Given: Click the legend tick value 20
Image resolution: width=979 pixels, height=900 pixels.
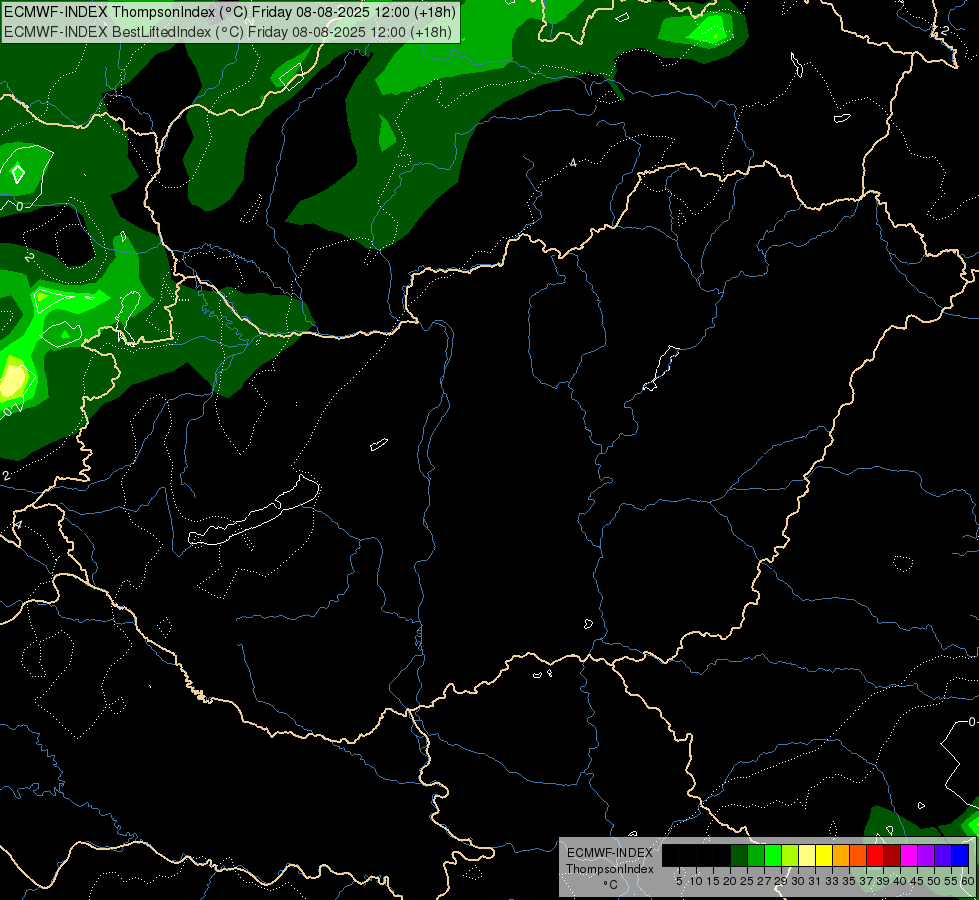Looking at the screenshot, I should pos(730,881).
